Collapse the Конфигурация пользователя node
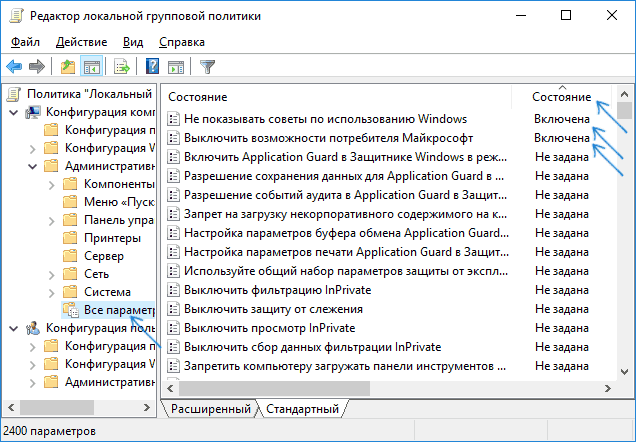 tap(14, 328)
